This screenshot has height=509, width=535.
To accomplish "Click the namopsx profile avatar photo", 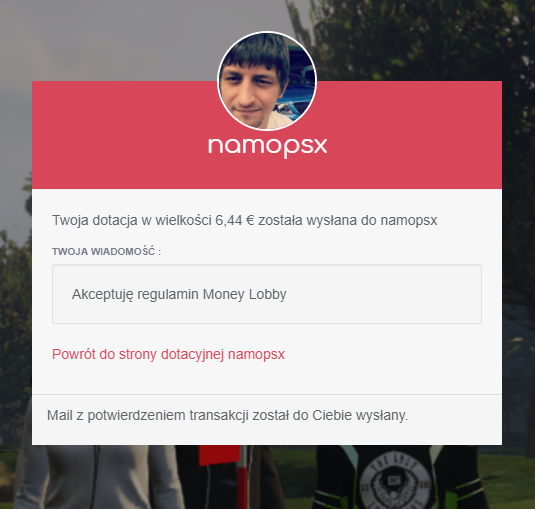I will (x=267, y=82).
